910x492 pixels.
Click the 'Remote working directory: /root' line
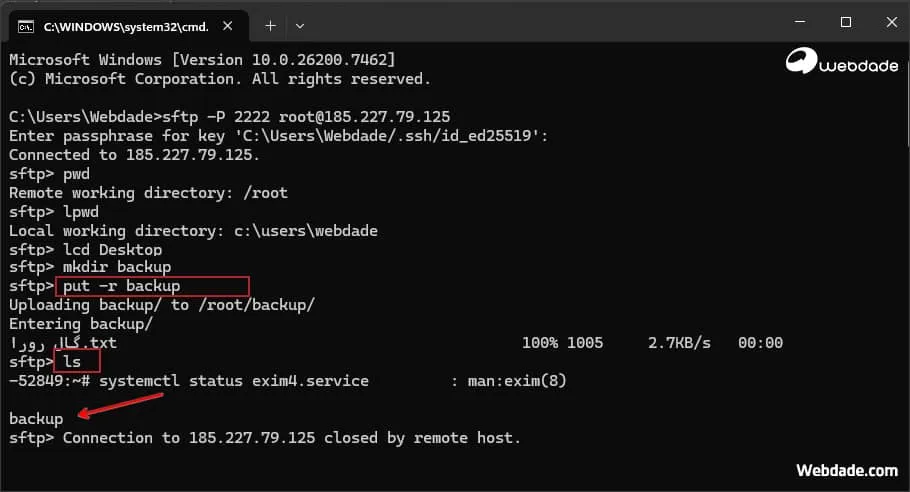(148, 192)
